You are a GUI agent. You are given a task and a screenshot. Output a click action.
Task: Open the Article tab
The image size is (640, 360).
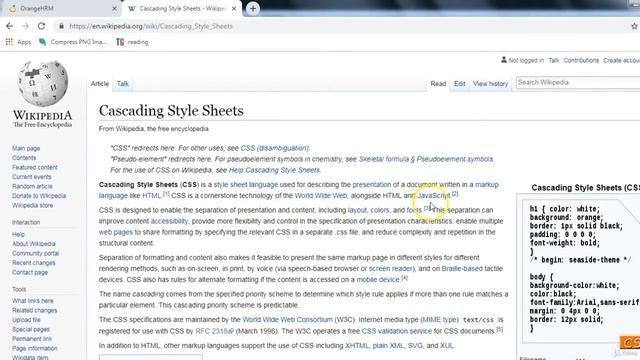pos(100,84)
